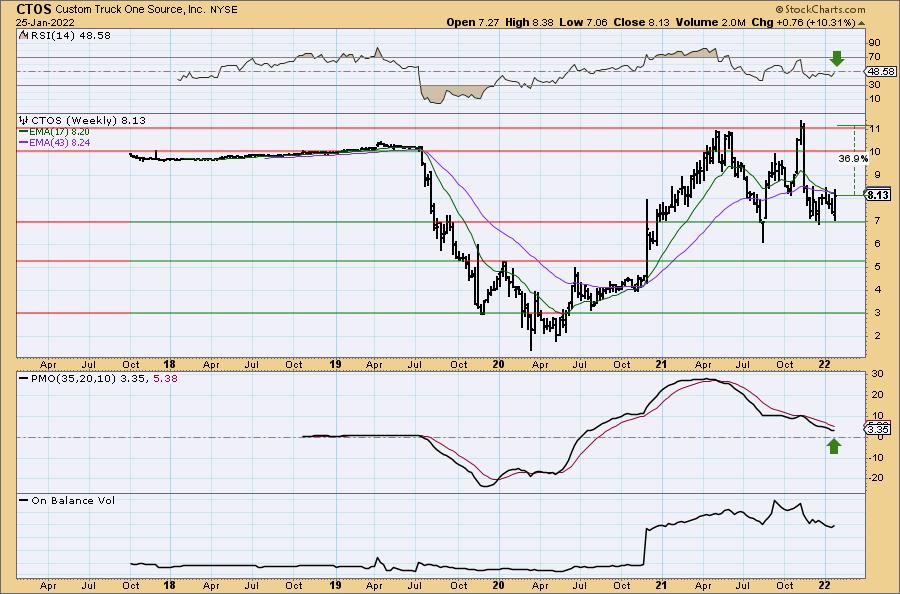The height and width of the screenshot is (594, 900).
Task: Click the High 8.38 value
Action: tap(529, 22)
